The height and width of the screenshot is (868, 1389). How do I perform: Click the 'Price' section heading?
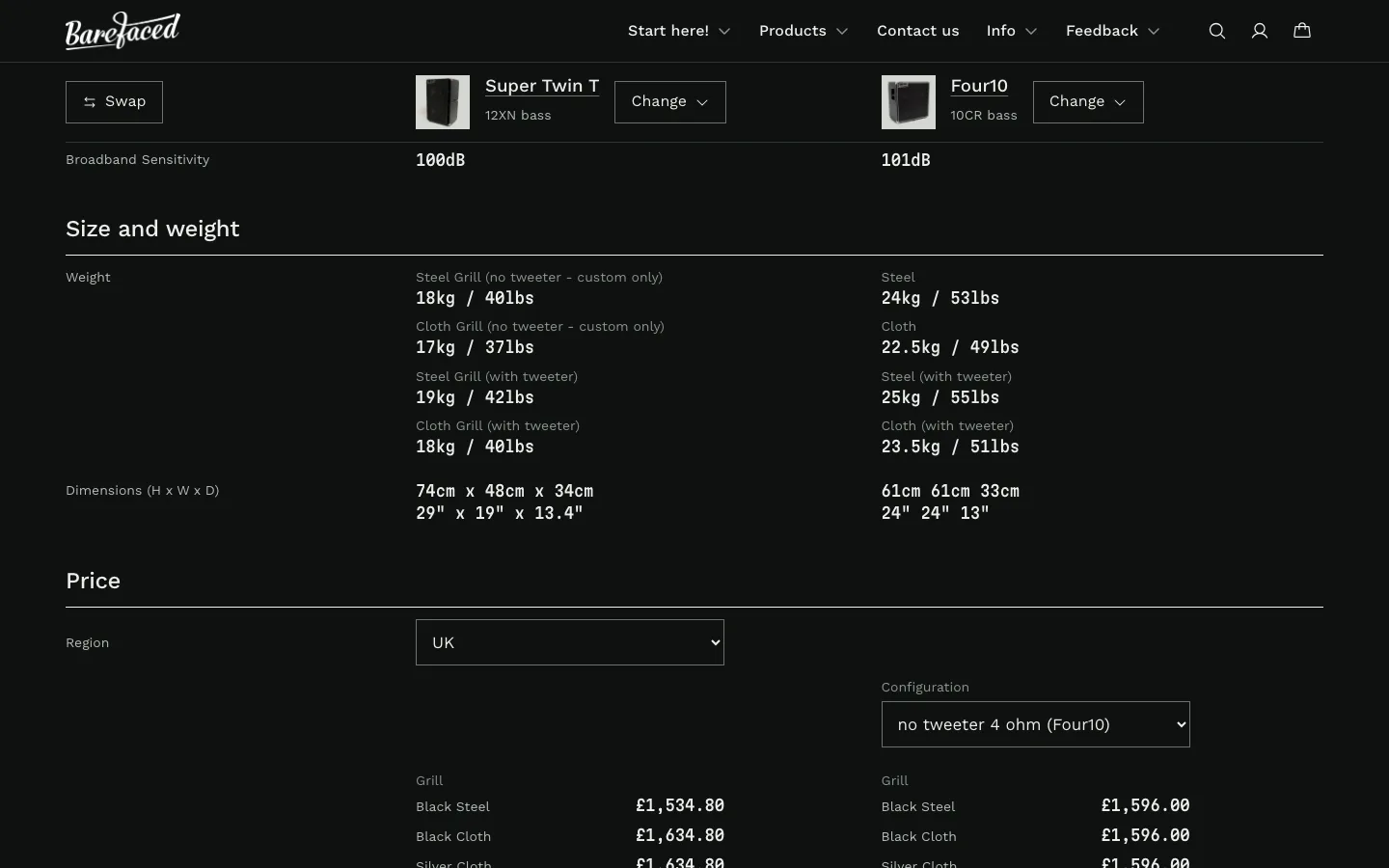point(93,581)
